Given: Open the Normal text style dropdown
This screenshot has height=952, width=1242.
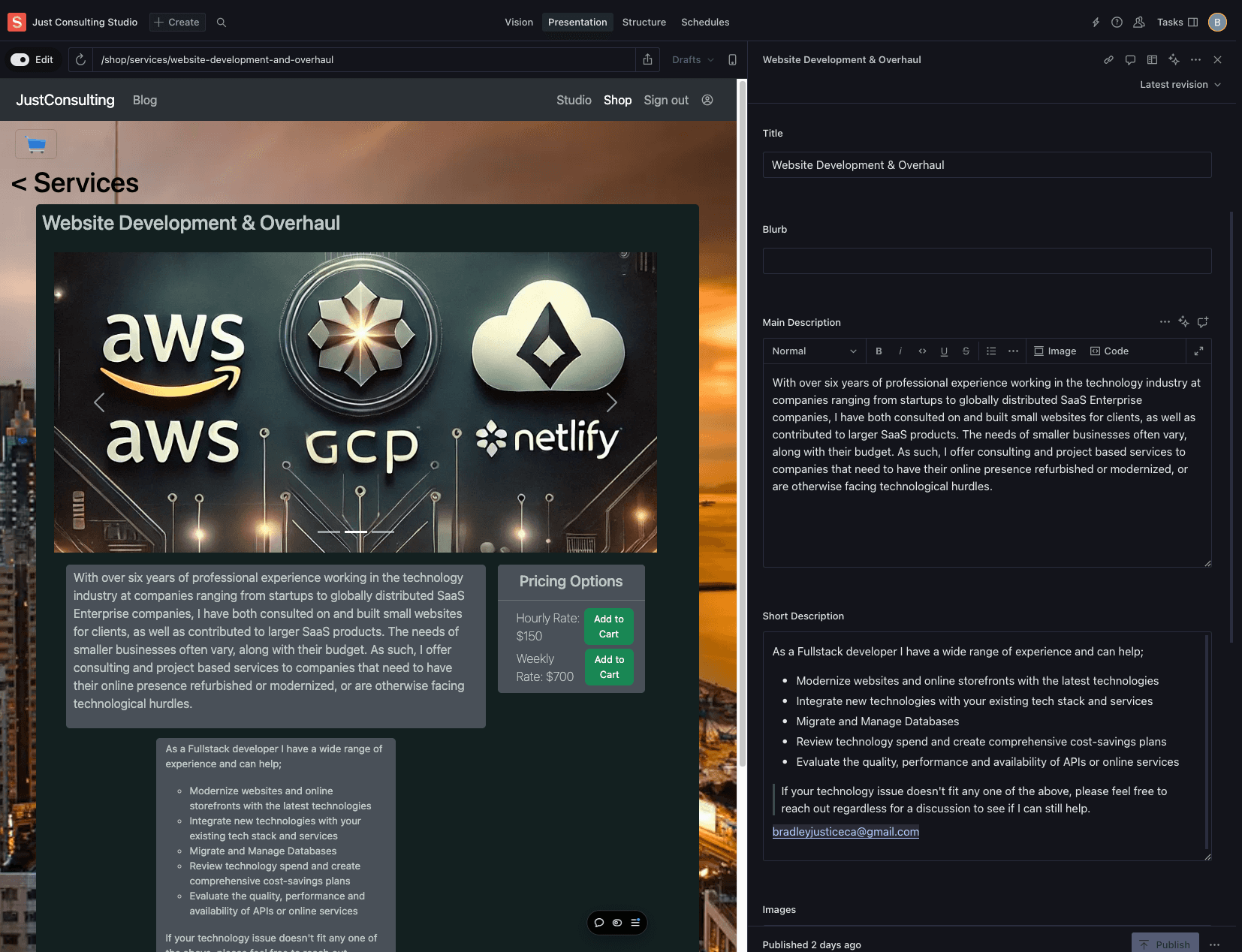Looking at the screenshot, I should pos(814,351).
